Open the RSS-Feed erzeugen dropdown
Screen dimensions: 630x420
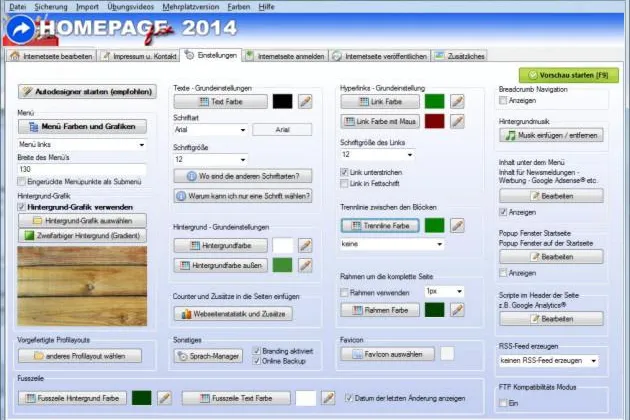coord(549,361)
